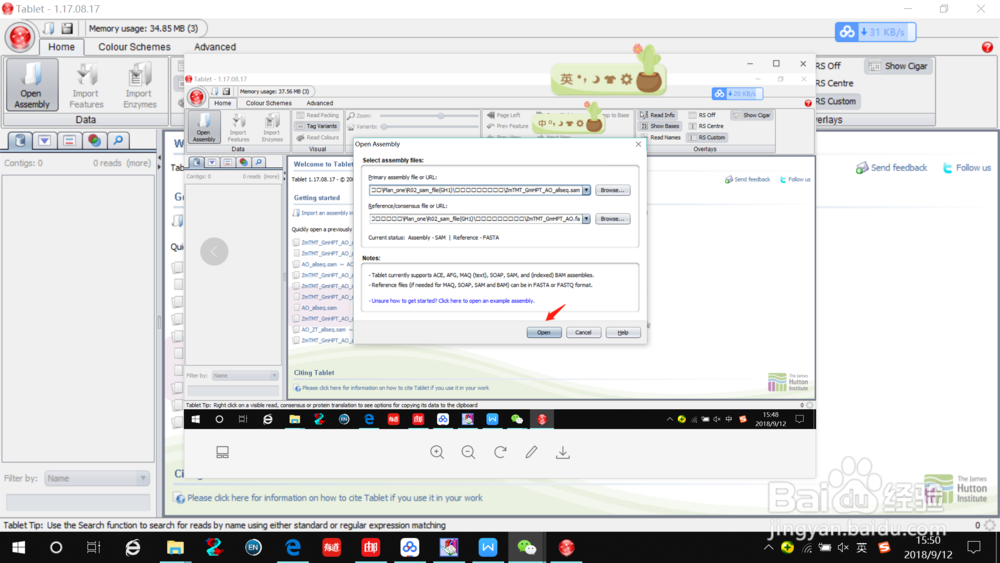
Task: Click Follow us link in main window
Action: point(967,168)
